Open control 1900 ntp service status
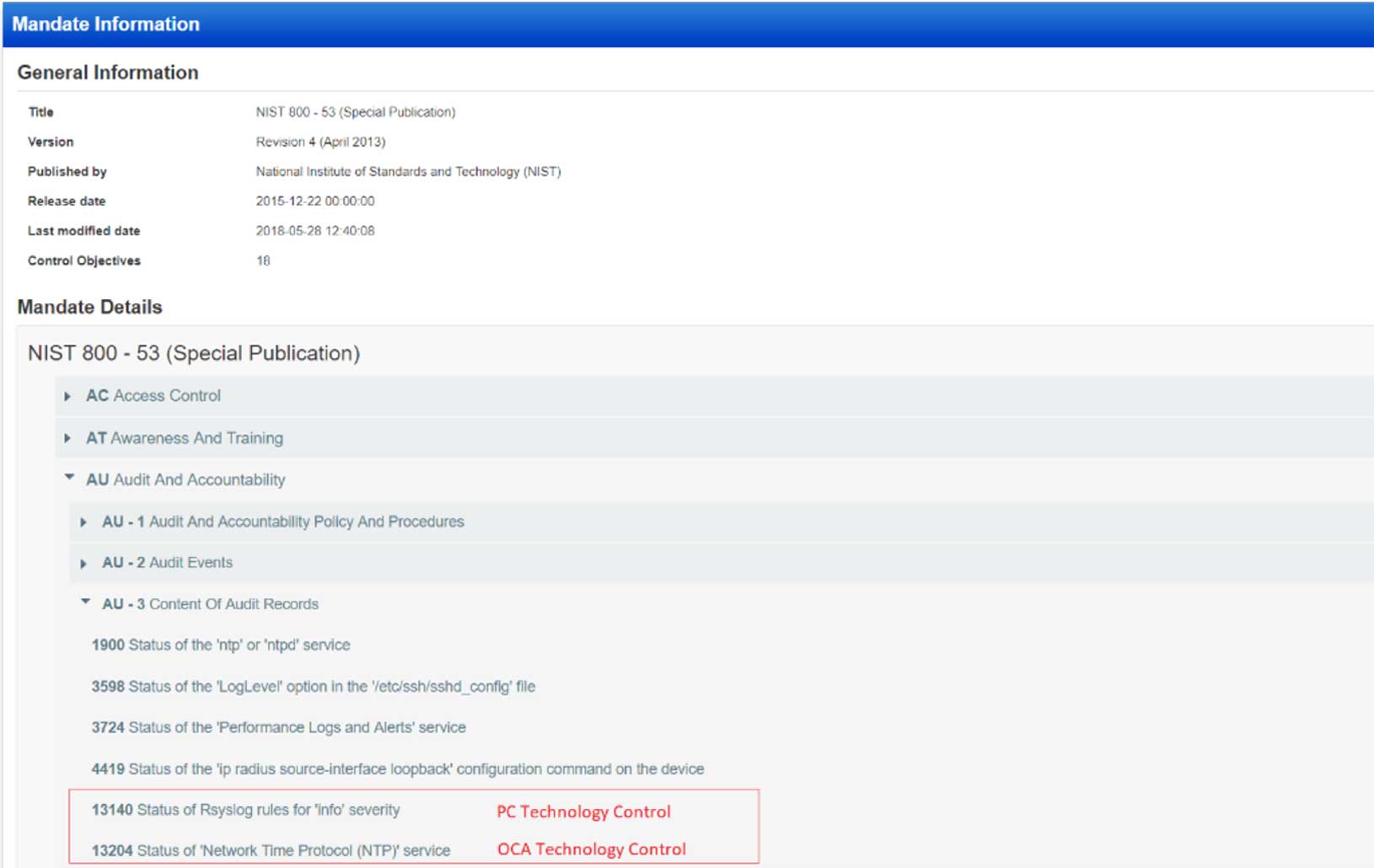1374x868 pixels. (221, 646)
